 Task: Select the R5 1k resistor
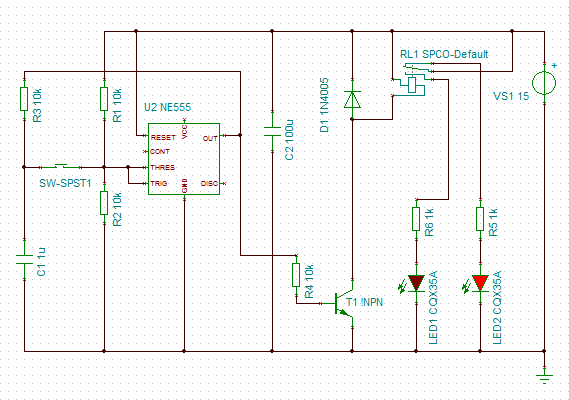click(x=480, y=219)
